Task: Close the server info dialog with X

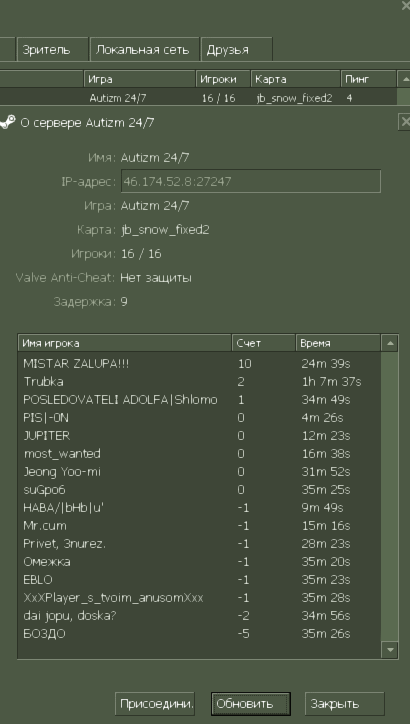Action: tap(404, 122)
